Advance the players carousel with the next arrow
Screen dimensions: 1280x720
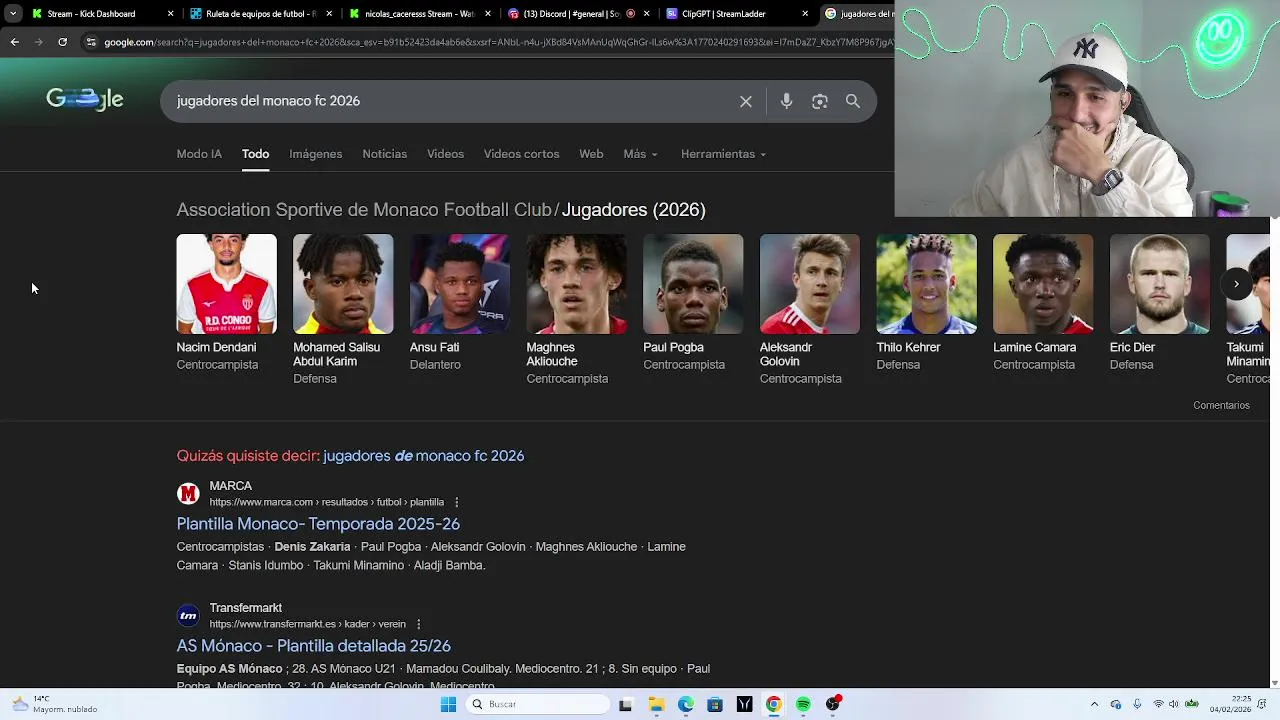1236,284
